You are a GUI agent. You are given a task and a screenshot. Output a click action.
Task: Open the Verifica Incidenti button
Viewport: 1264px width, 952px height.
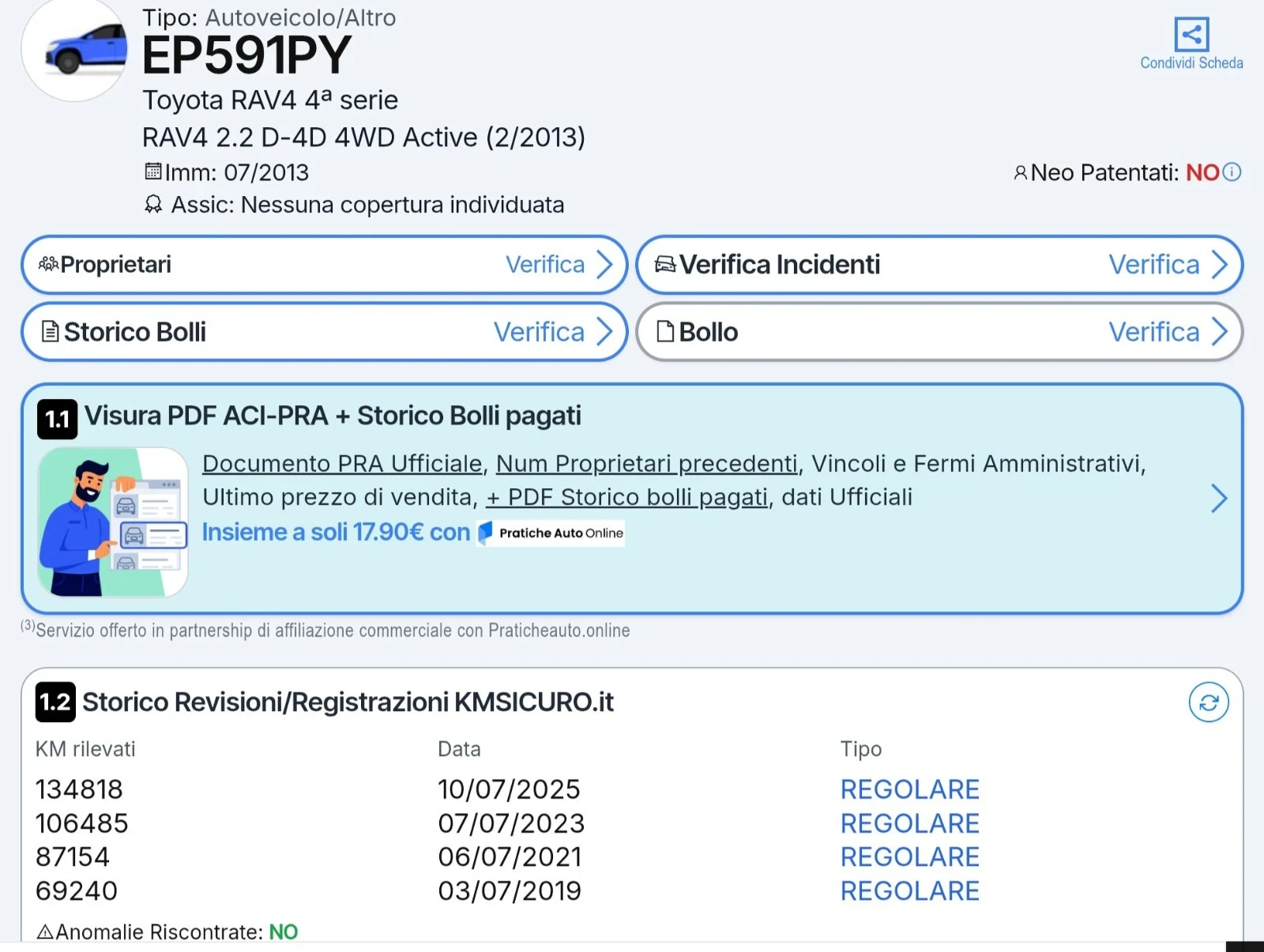[x=939, y=265]
